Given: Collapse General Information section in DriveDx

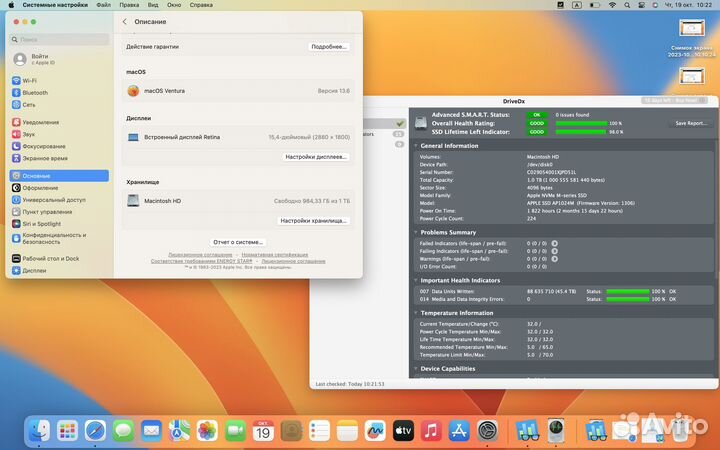Looking at the screenshot, I should click(416, 146).
